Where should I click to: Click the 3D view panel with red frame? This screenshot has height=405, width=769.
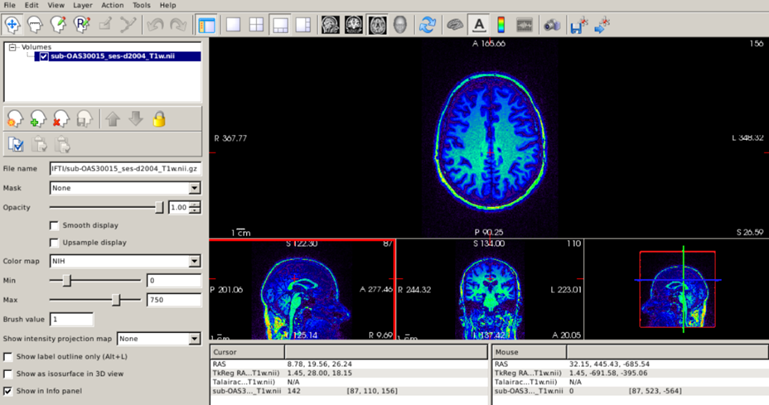pyautogui.click(x=677, y=289)
